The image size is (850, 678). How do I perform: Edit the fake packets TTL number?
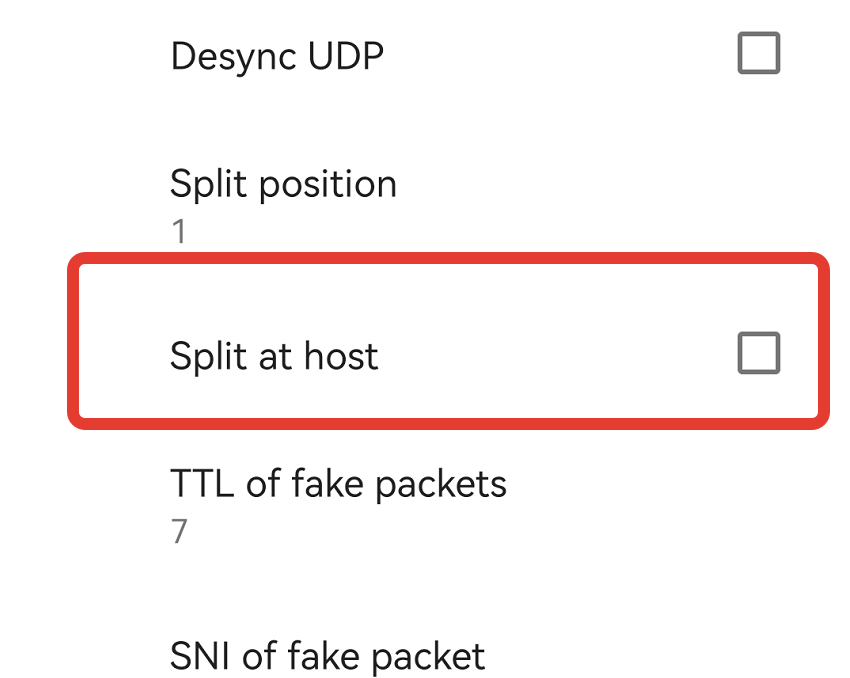(x=179, y=531)
